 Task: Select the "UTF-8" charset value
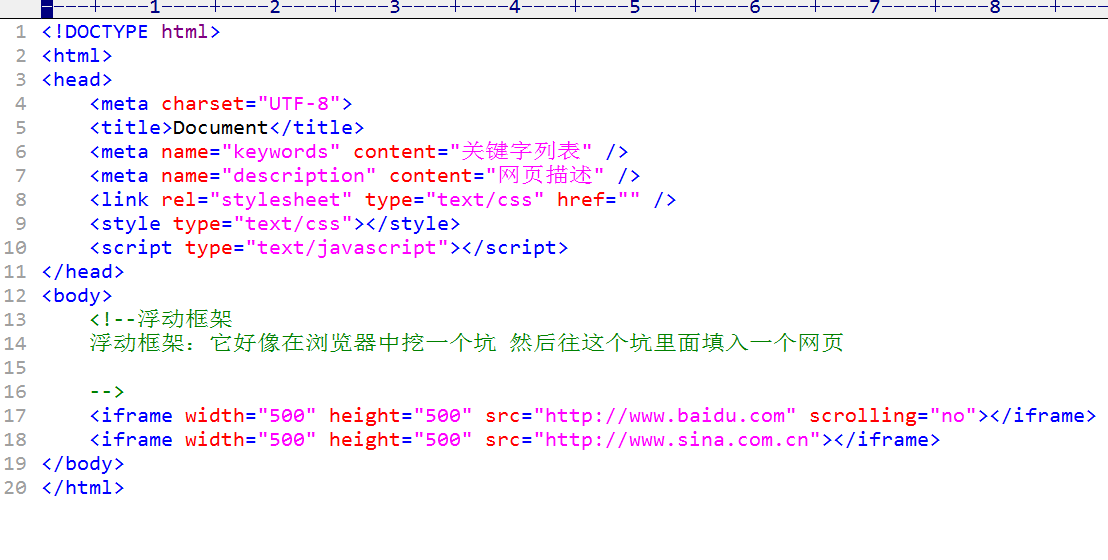tap(299, 104)
